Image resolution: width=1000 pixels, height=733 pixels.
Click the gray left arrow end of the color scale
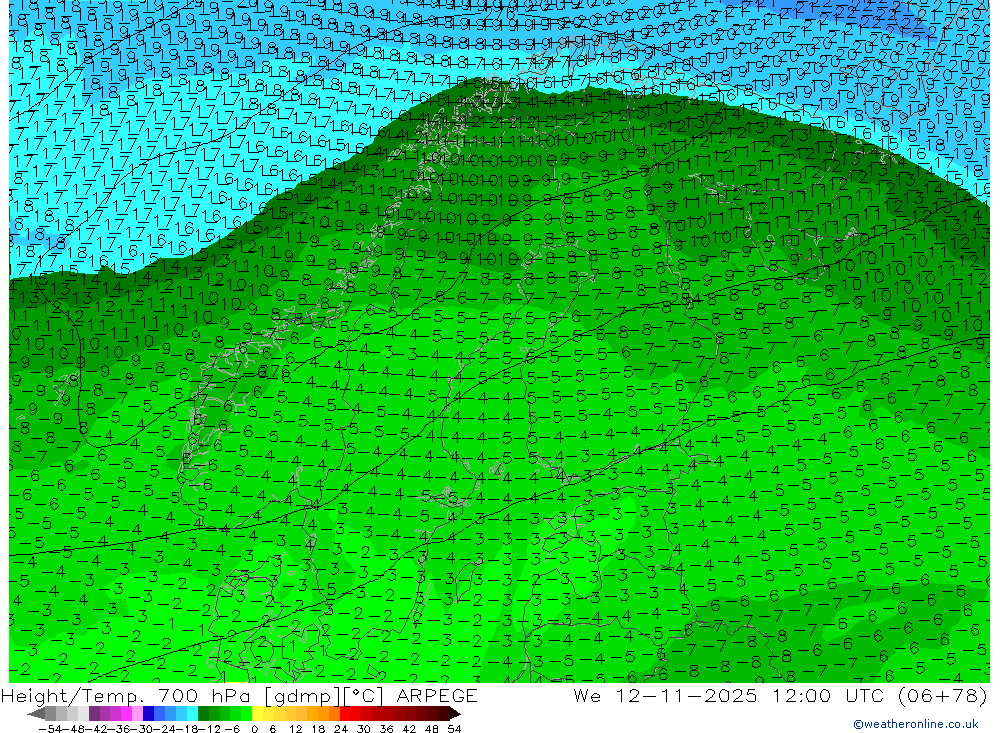pyautogui.click(x=36, y=714)
